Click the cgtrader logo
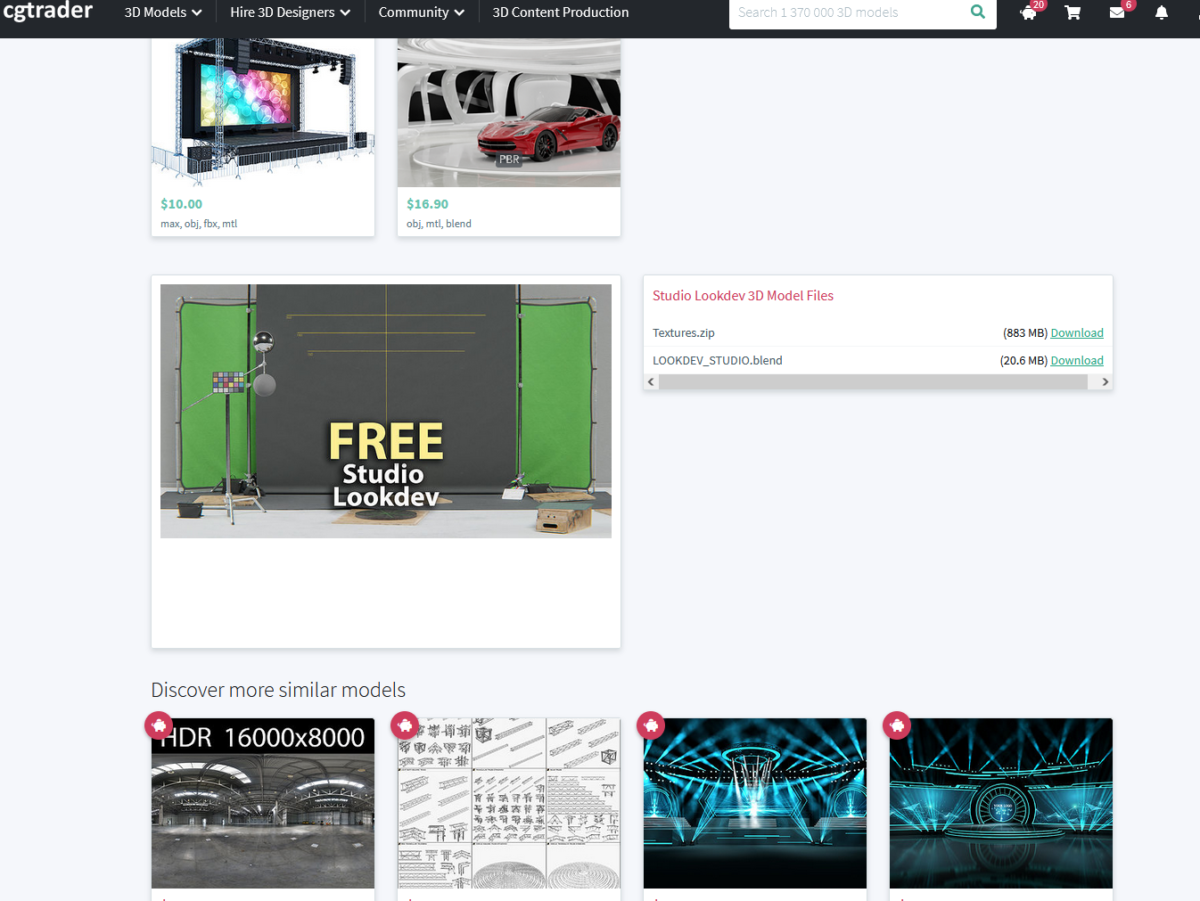This screenshot has height=901, width=1200. (48, 12)
